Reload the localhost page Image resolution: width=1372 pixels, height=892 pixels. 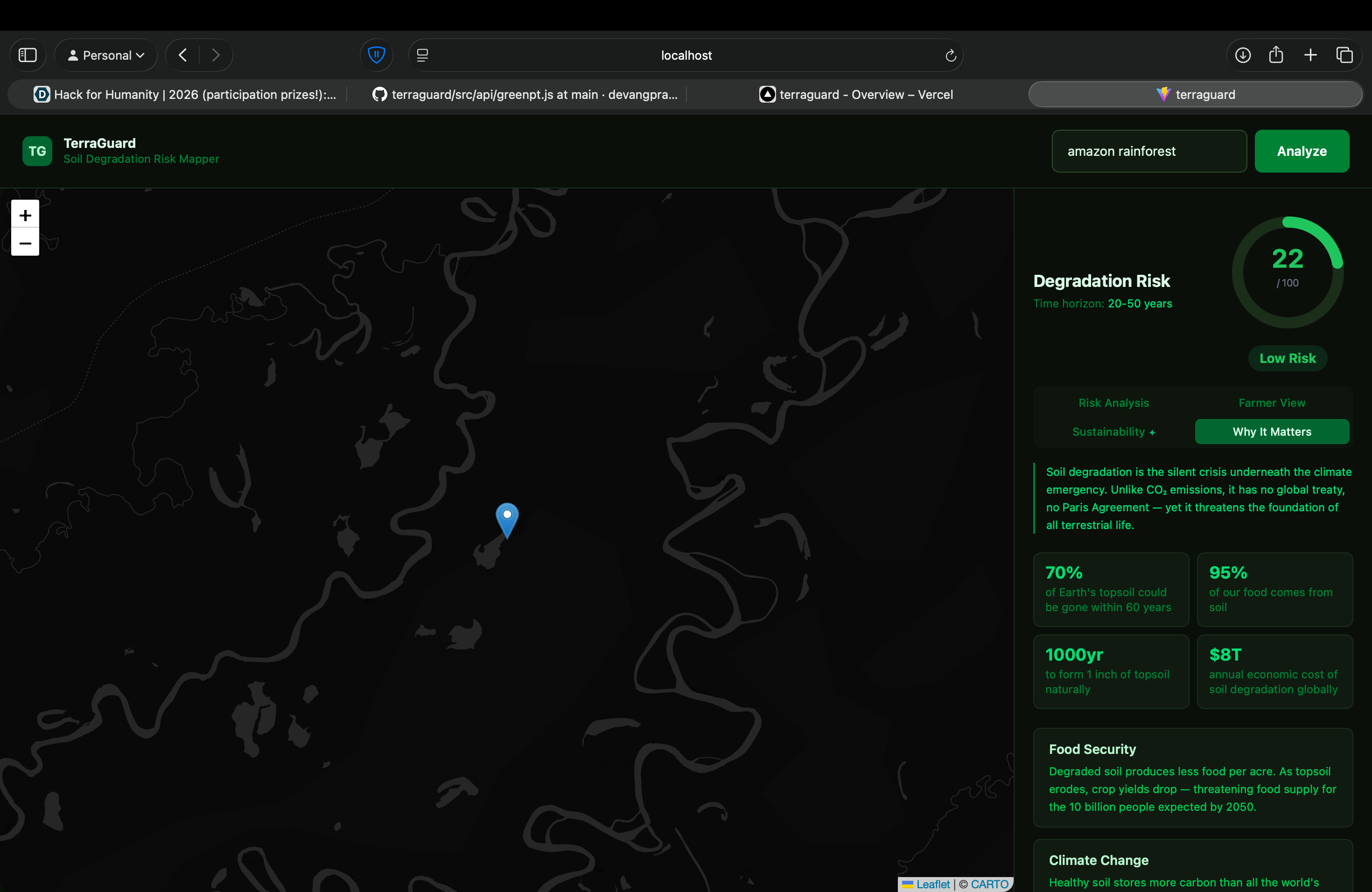[x=951, y=56]
